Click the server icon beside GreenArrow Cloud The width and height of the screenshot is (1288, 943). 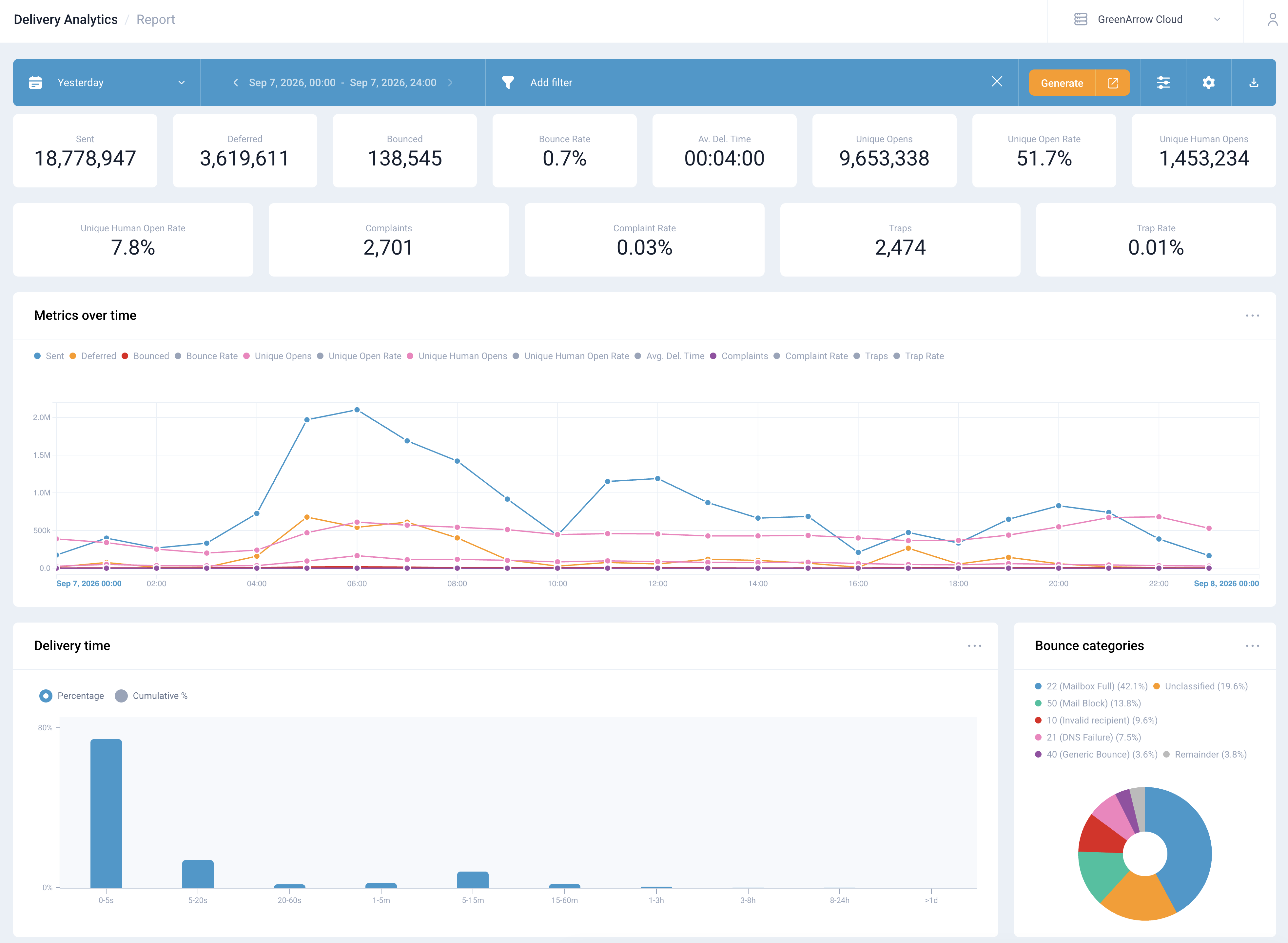tap(1081, 19)
